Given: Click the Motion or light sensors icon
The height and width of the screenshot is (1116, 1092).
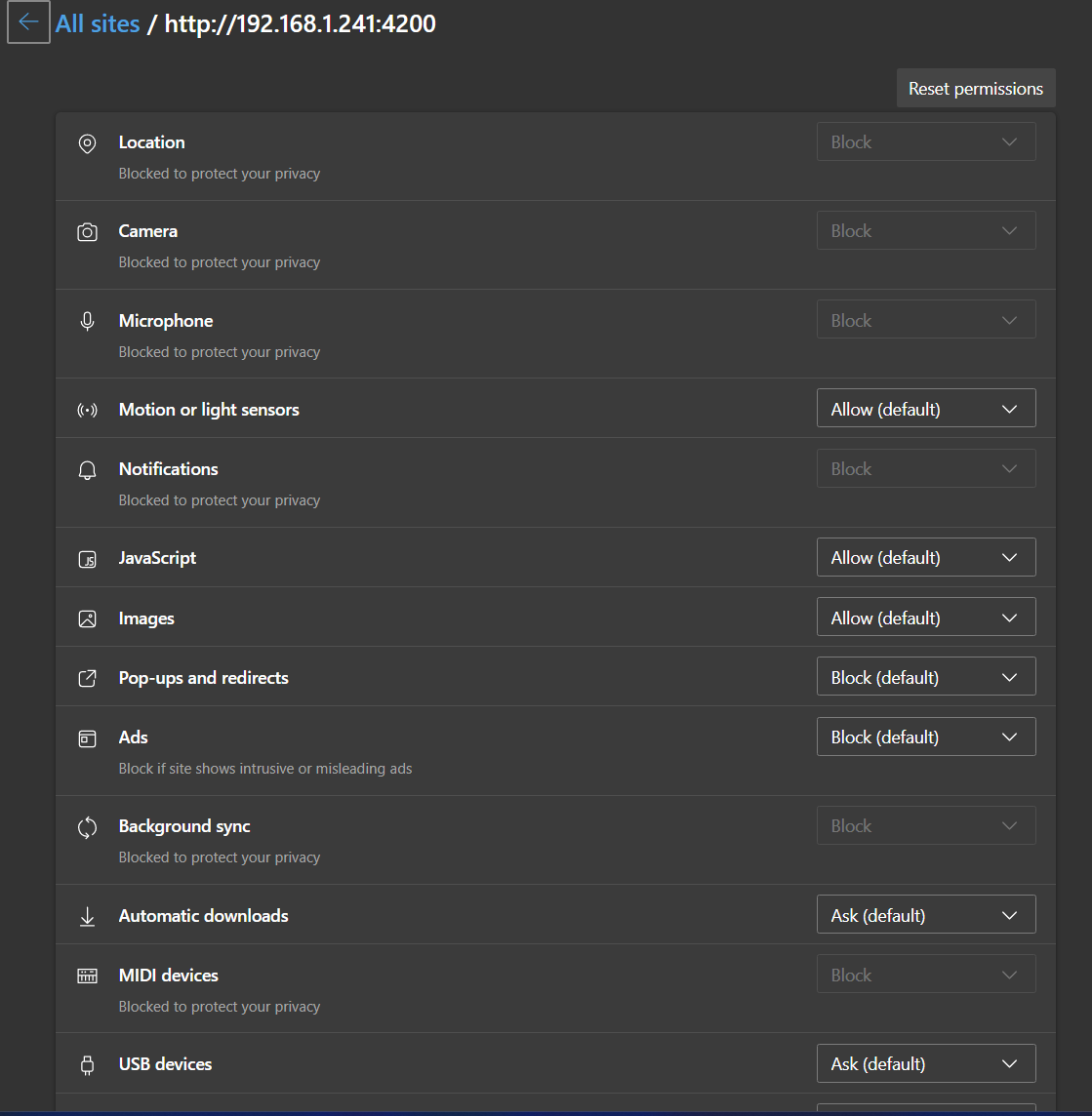Looking at the screenshot, I should coord(87,410).
